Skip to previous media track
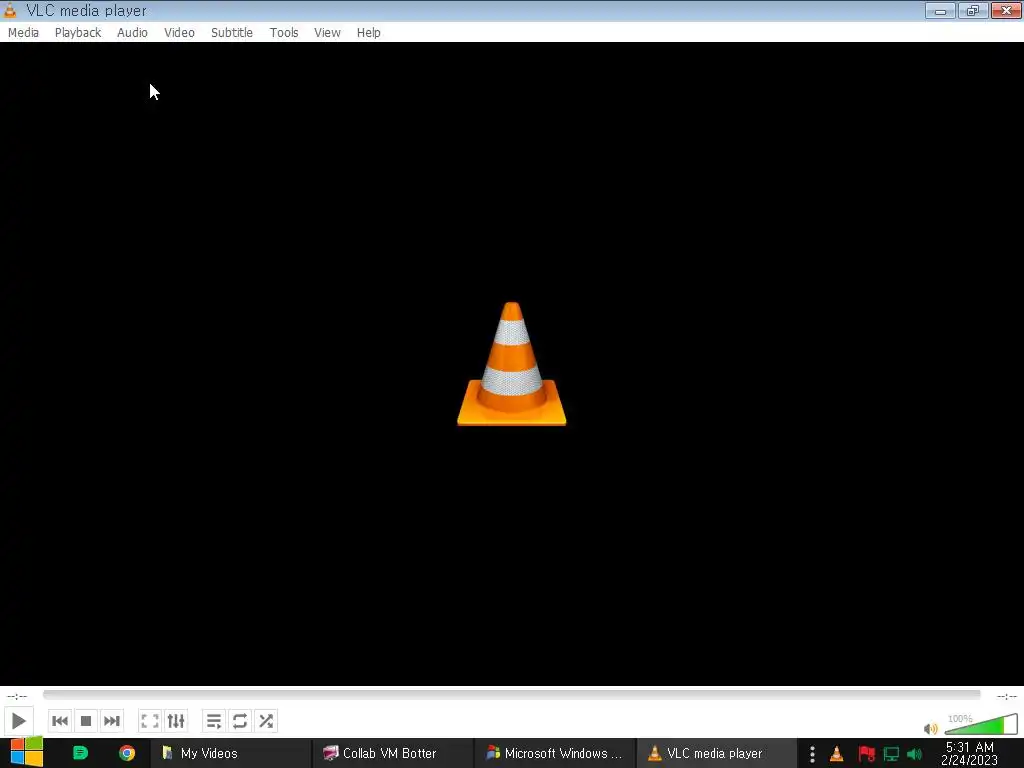 [60, 721]
